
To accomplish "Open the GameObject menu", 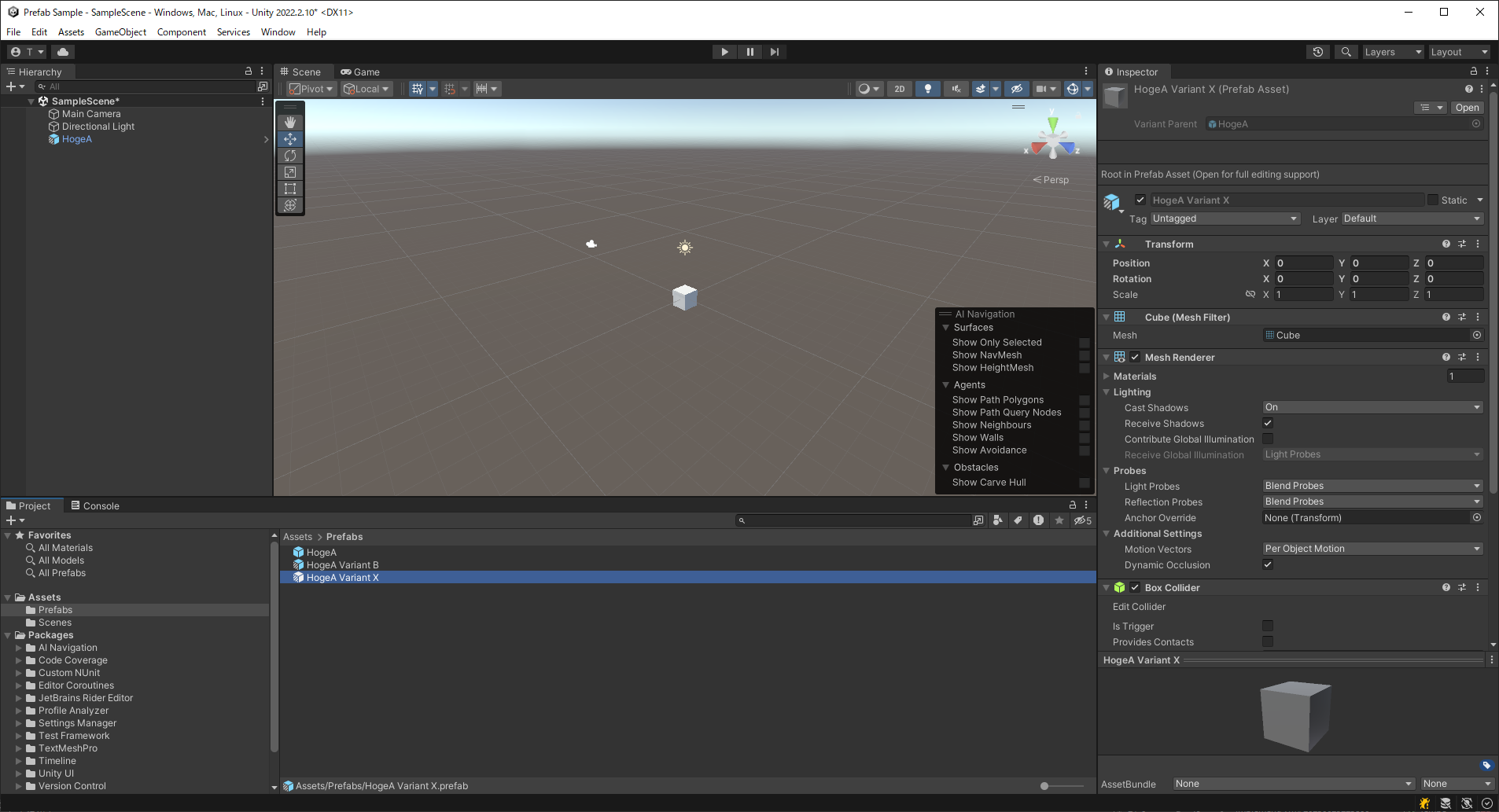I will [x=120, y=32].
